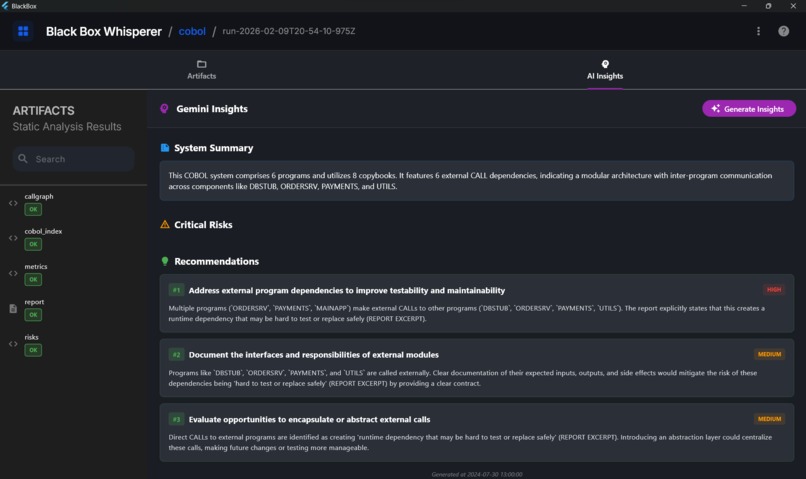Click the OK badge under risks
This screenshot has width=806, height=479.
click(x=33, y=350)
